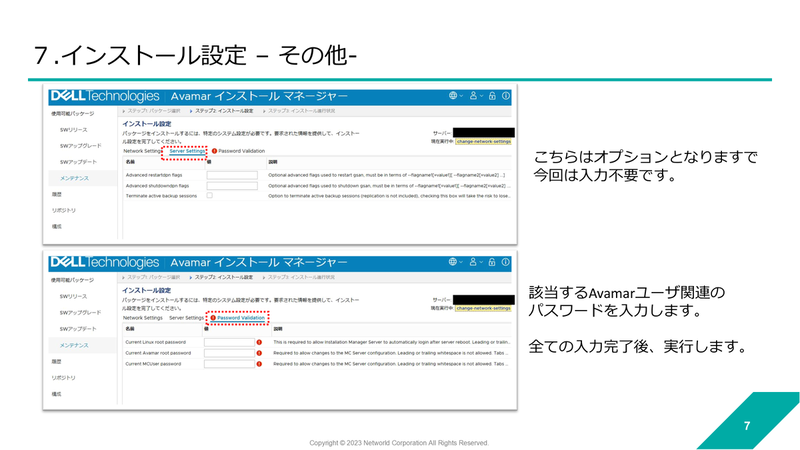The height and width of the screenshot is (450, 800).
Task: Click Dell Technologies logo in Server Settings screenshot
Action: tap(105, 96)
